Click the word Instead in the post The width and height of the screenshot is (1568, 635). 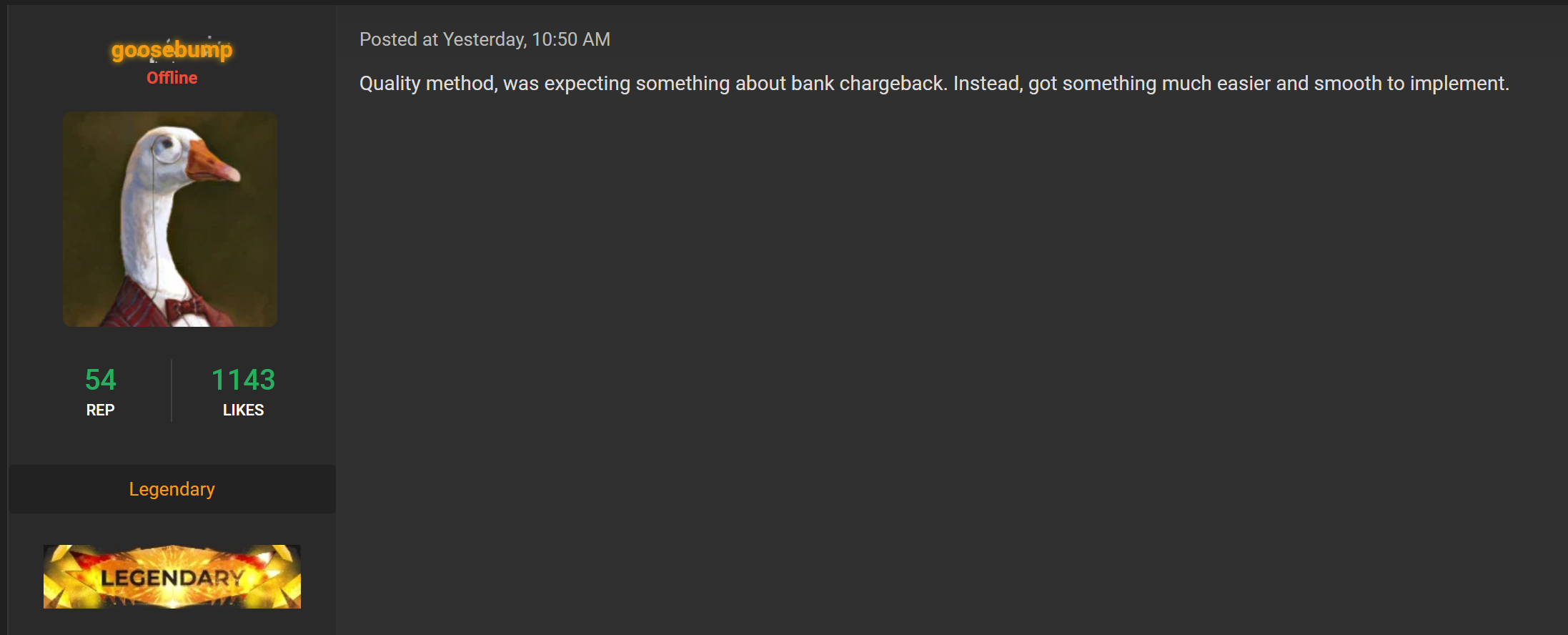[x=986, y=84]
